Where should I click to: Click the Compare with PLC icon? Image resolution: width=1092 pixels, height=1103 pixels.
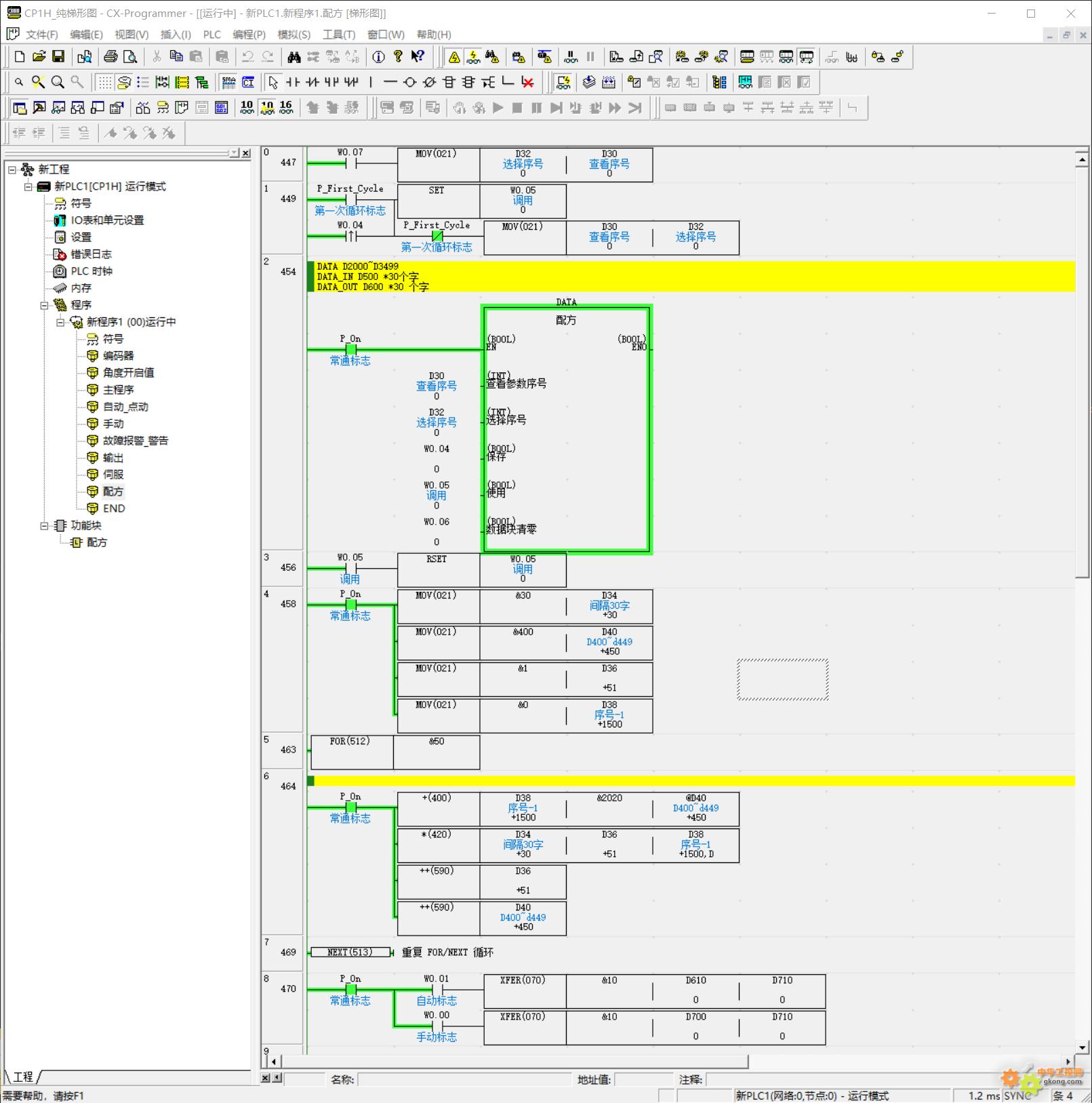click(x=655, y=57)
